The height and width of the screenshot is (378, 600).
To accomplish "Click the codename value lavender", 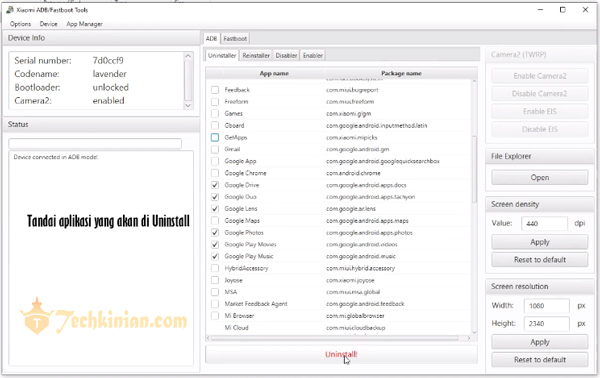I will 109,74.
